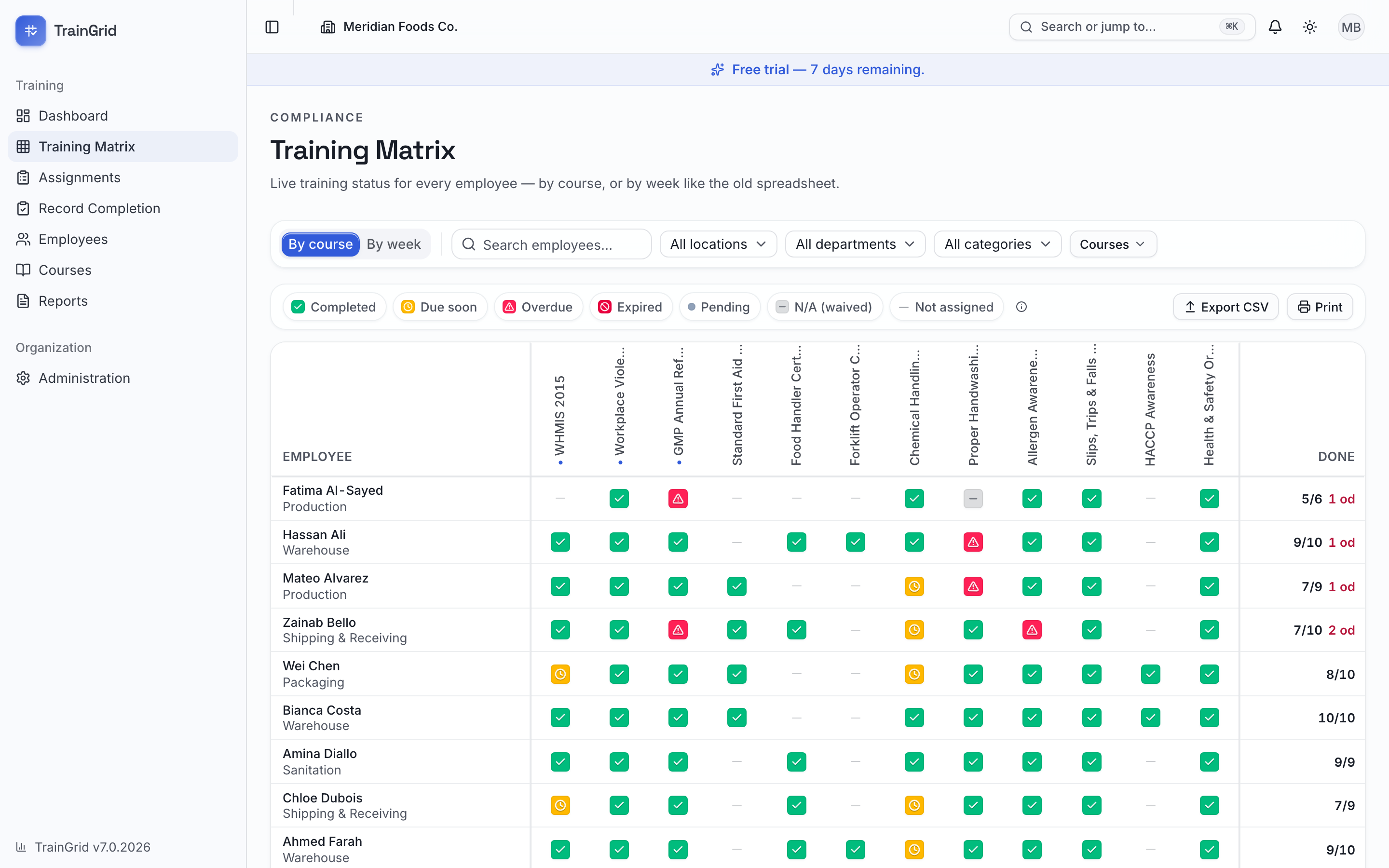The image size is (1389, 868).
Task: Click the Free trial 7 days remaining link
Action: click(828, 69)
